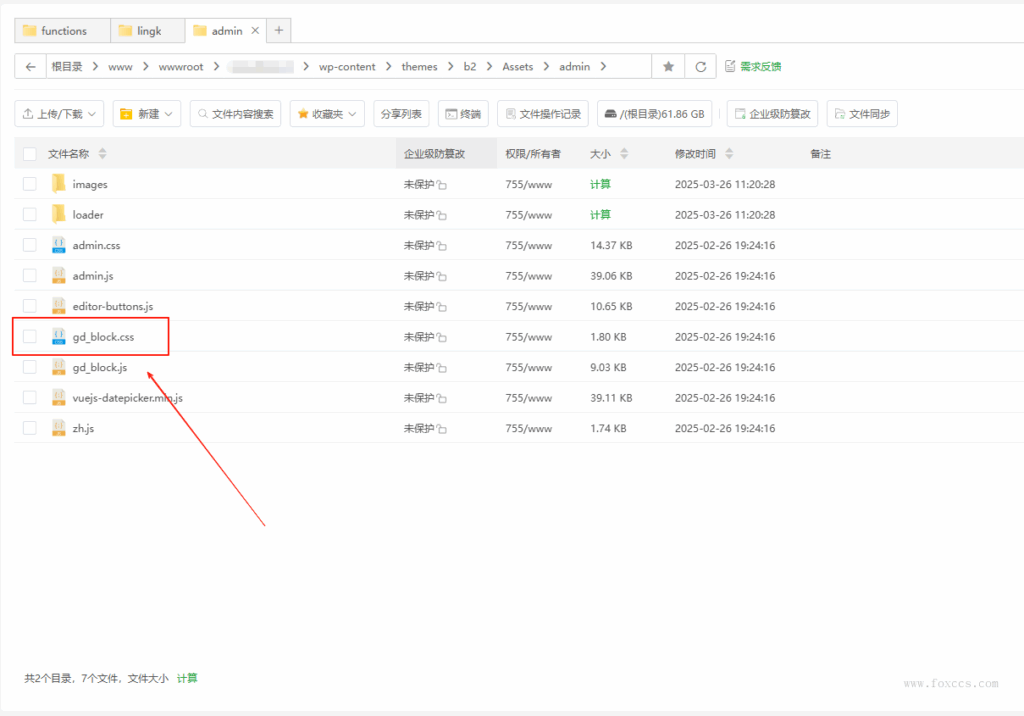Click the editor-buttons.js file icon

(x=59, y=306)
